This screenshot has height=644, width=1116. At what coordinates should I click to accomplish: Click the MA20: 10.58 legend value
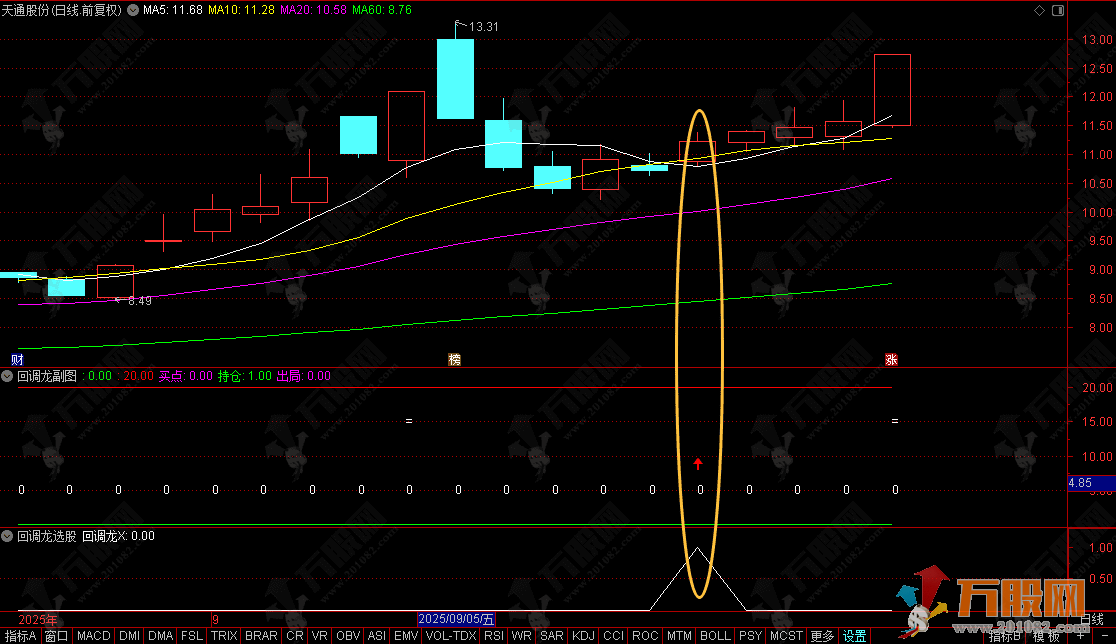click(313, 10)
